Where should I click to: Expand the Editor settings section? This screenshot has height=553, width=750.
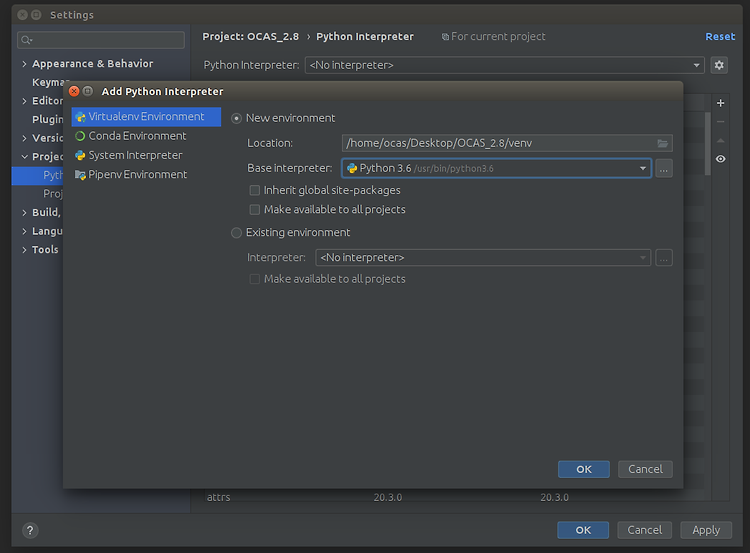click(24, 101)
